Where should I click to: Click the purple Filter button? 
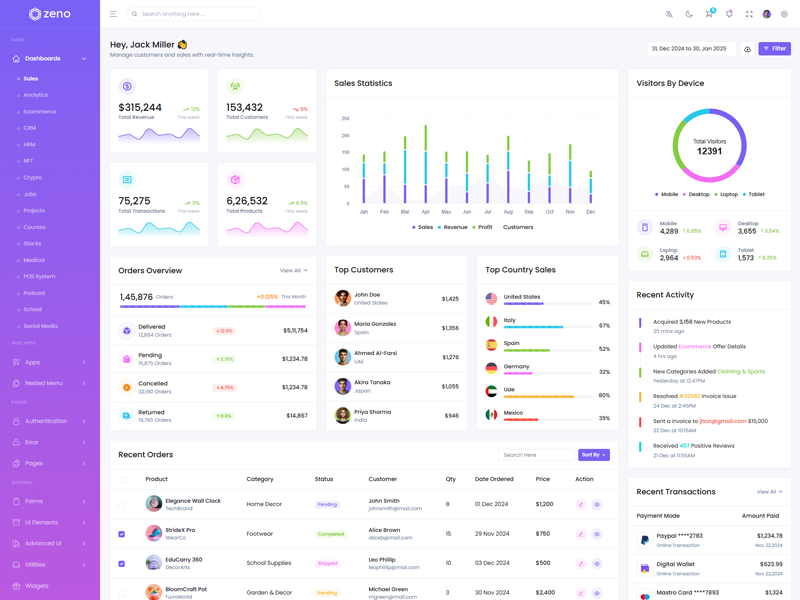[x=774, y=48]
